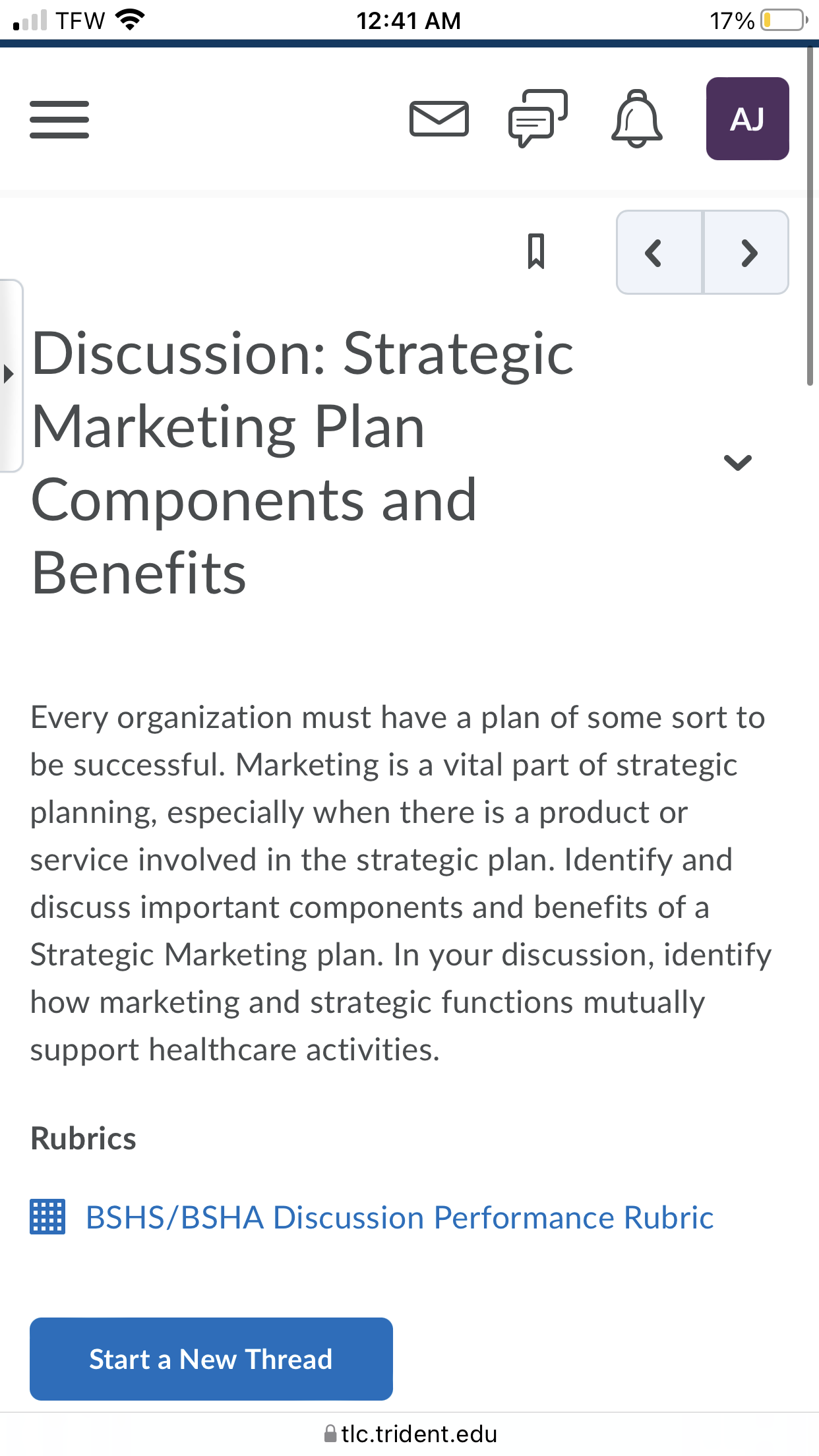Open the subscription alerts chat icon
This screenshot has width=819, height=1456.
[x=538, y=119]
